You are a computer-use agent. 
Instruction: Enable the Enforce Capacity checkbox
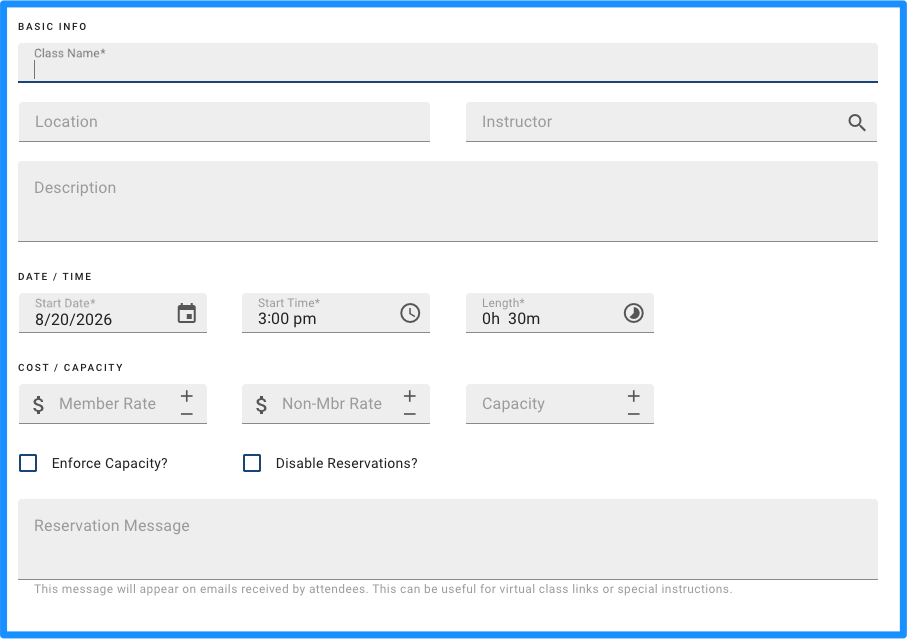coord(28,463)
